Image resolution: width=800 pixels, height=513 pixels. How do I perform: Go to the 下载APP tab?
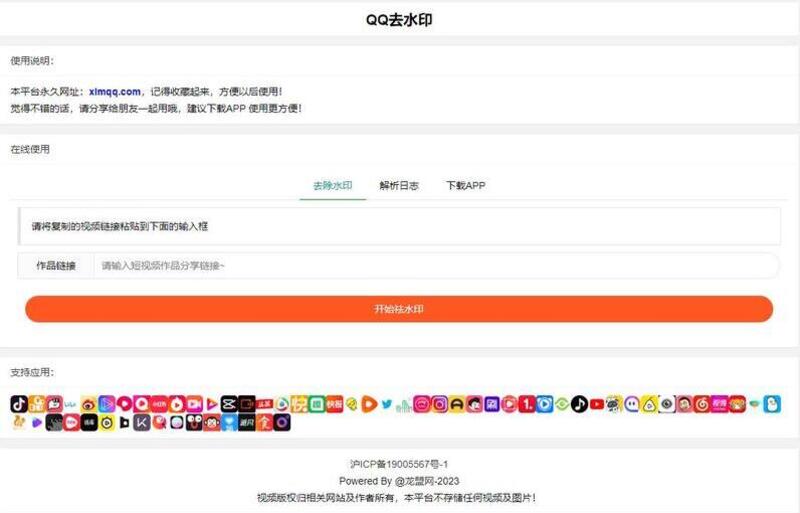(x=466, y=186)
